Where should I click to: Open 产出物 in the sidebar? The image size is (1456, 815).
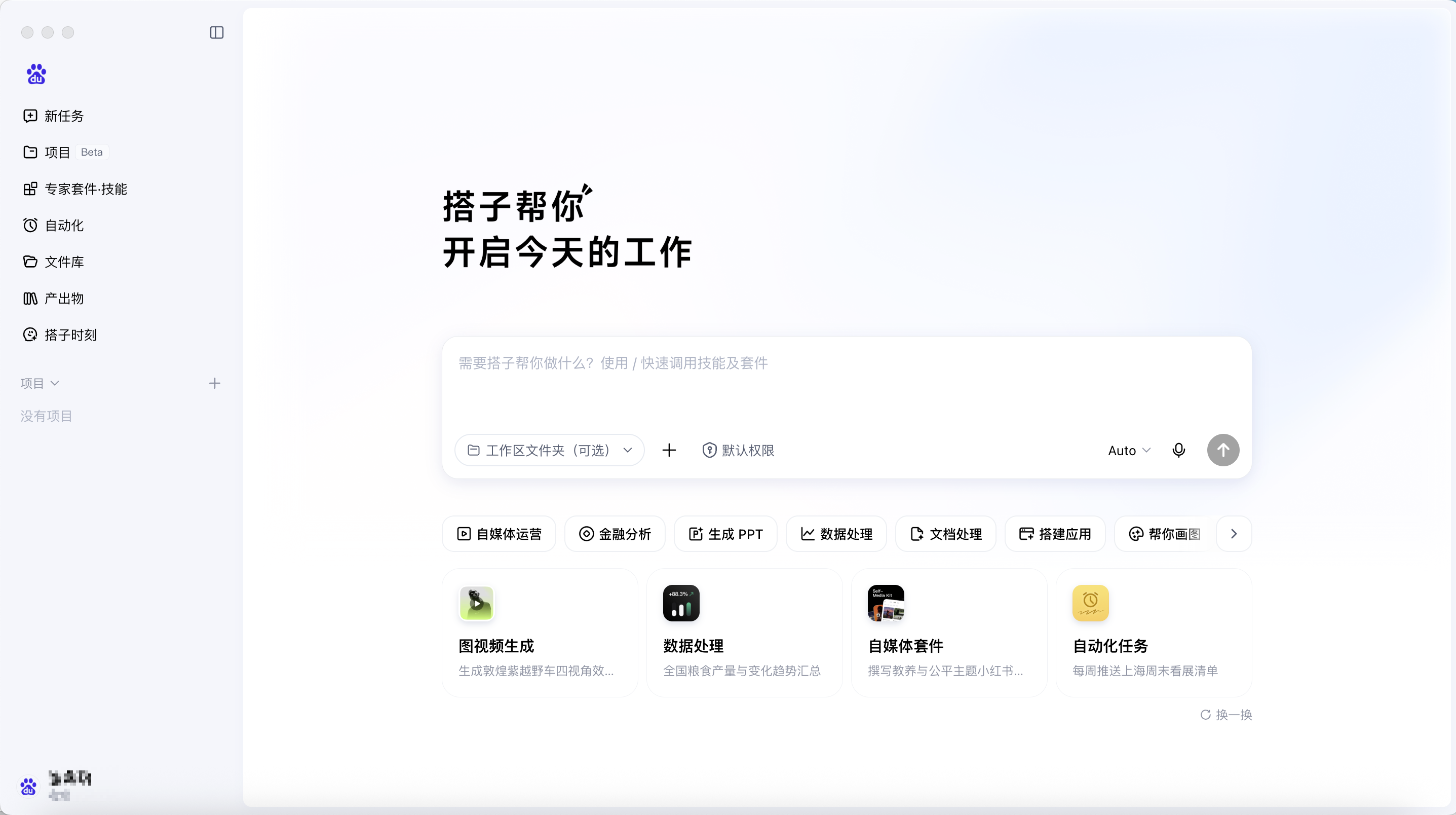click(x=54, y=298)
